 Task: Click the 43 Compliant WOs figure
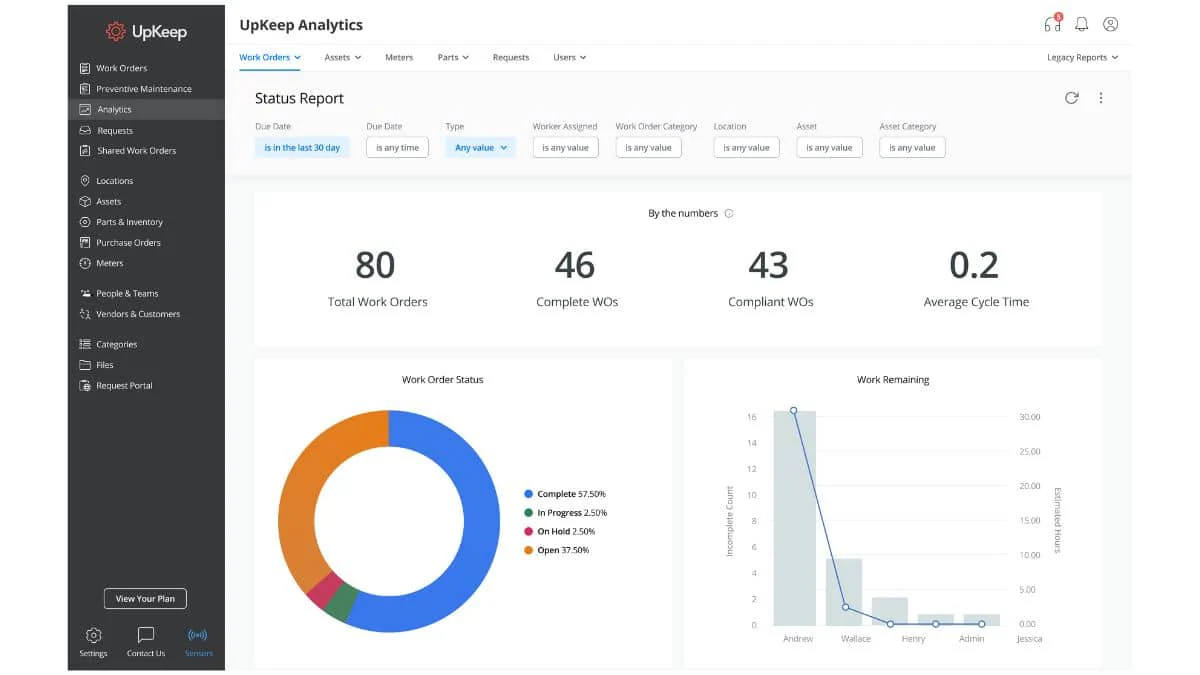769,265
